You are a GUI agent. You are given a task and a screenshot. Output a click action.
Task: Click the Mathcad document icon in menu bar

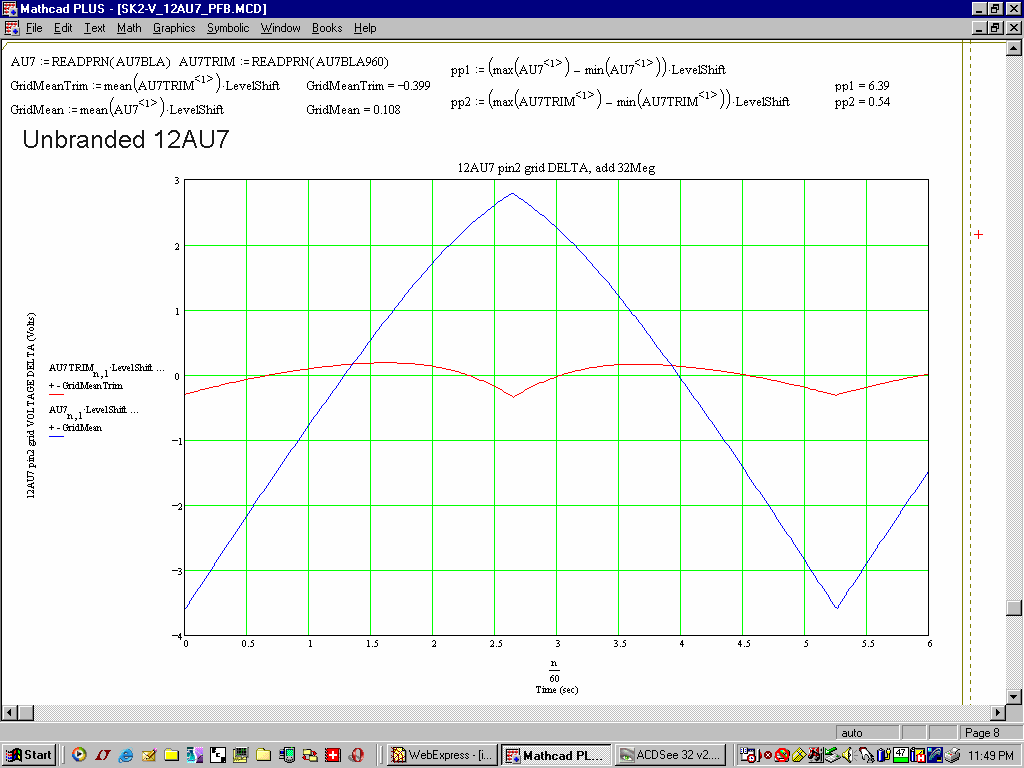[12, 28]
